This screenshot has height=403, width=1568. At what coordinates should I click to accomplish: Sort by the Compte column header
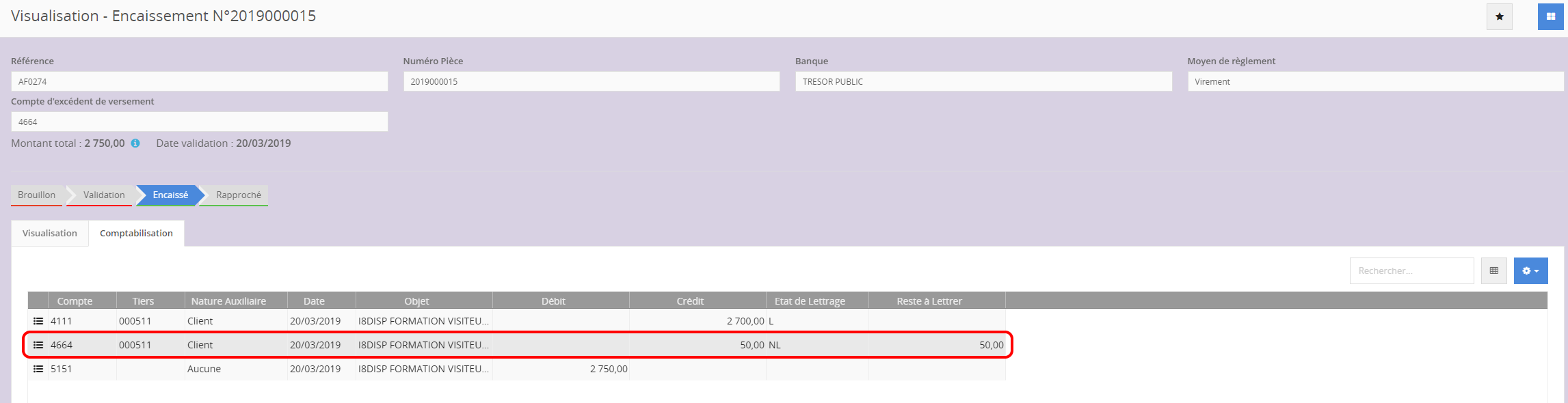(75, 301)
